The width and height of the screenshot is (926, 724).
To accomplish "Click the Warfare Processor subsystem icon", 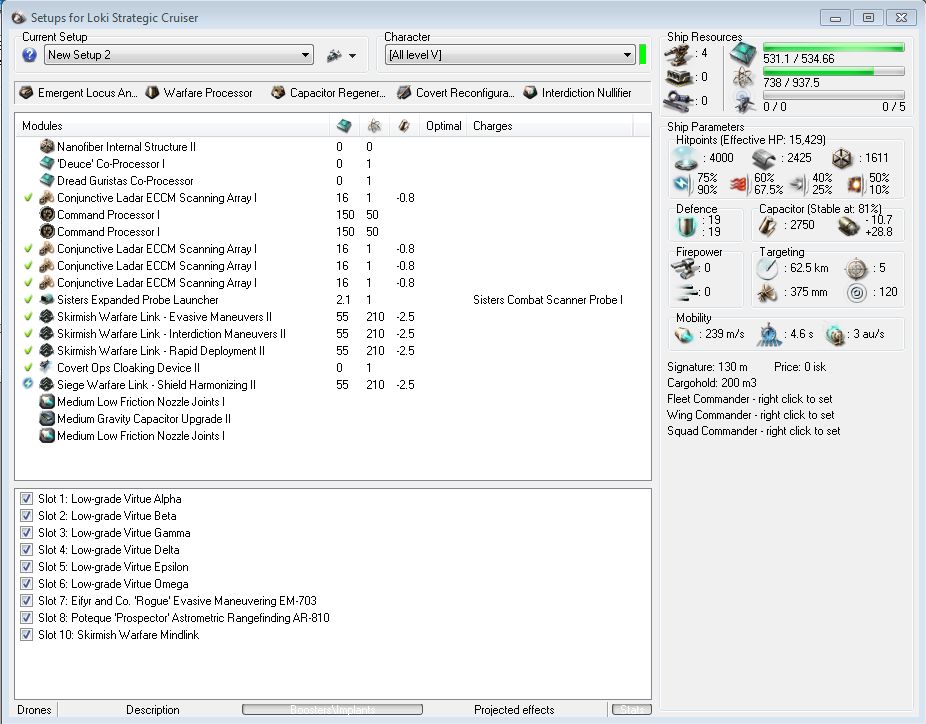I will [x=152, y=93].
